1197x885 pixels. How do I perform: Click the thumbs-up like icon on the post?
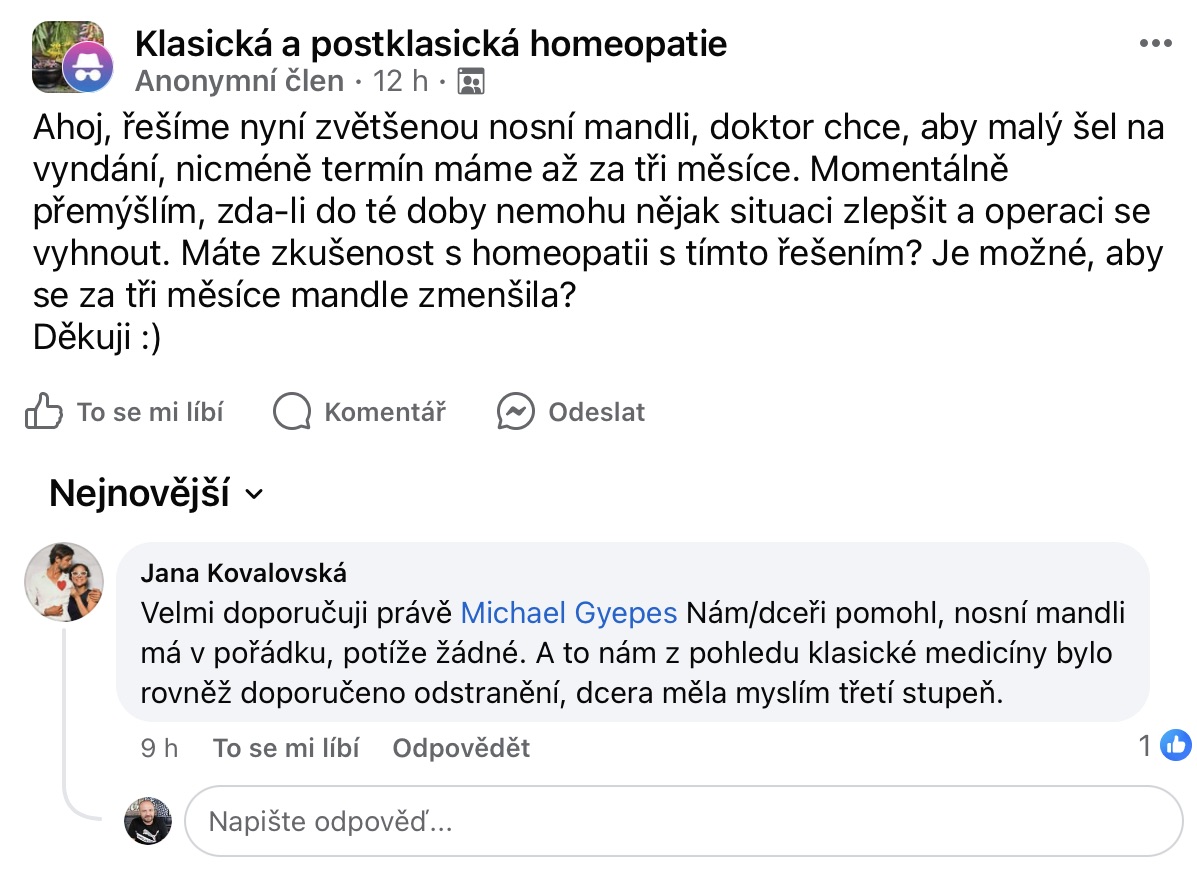pyautogui.click(x=44, y=412)
